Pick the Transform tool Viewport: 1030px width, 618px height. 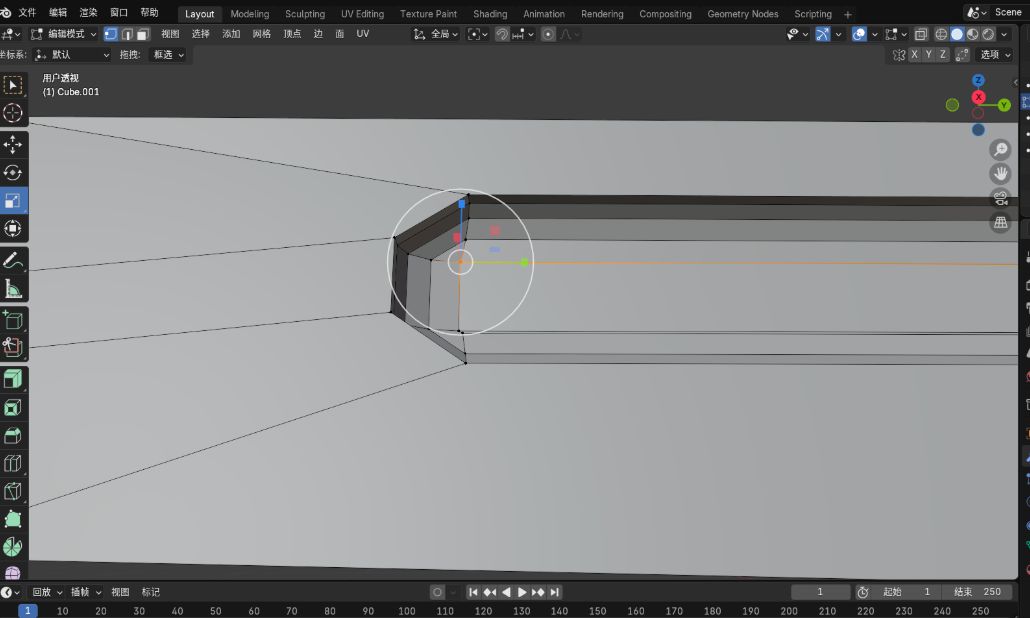13,229
